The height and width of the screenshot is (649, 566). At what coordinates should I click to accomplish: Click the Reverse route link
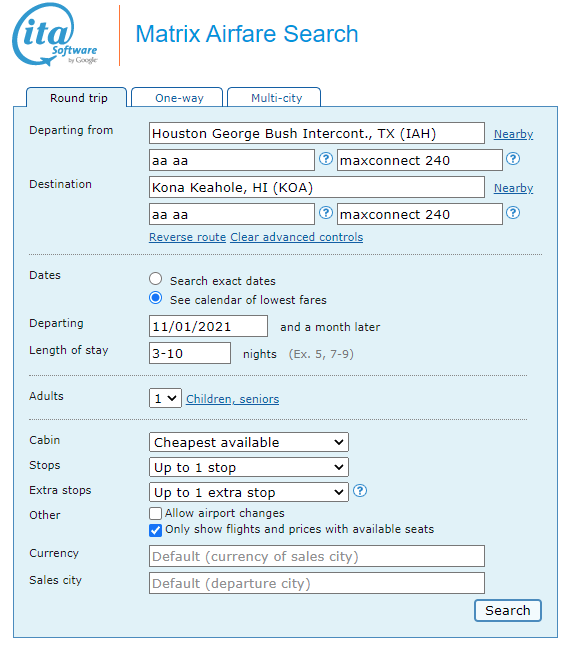tap(188, 237)
